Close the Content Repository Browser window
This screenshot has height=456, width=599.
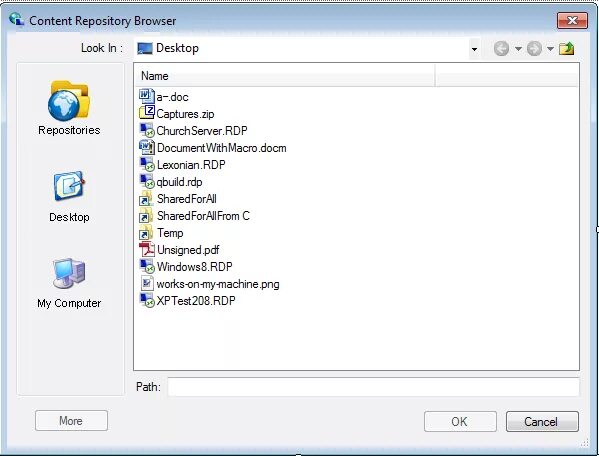pyautogui.click(x=572, y=20)
